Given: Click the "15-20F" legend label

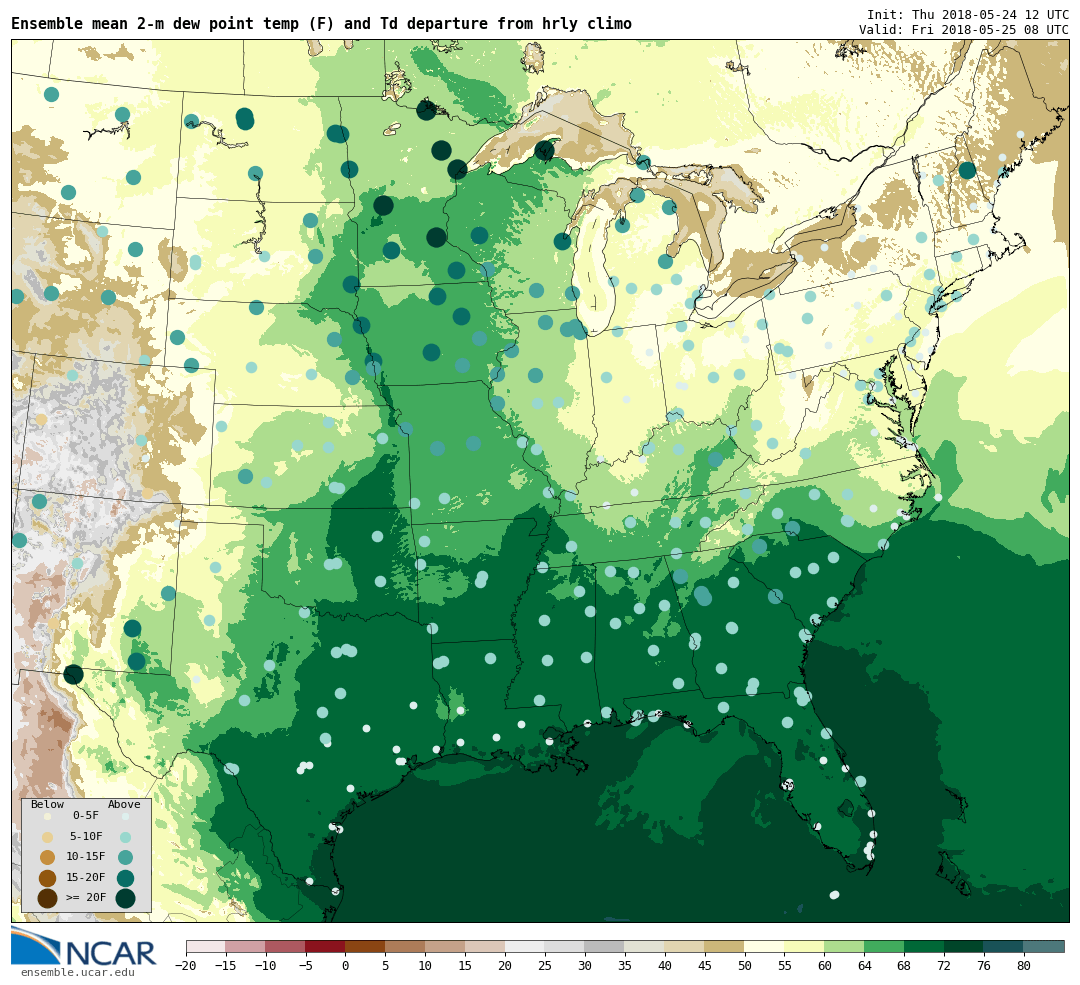Looking at the screenshot, I should click(86, 878).
